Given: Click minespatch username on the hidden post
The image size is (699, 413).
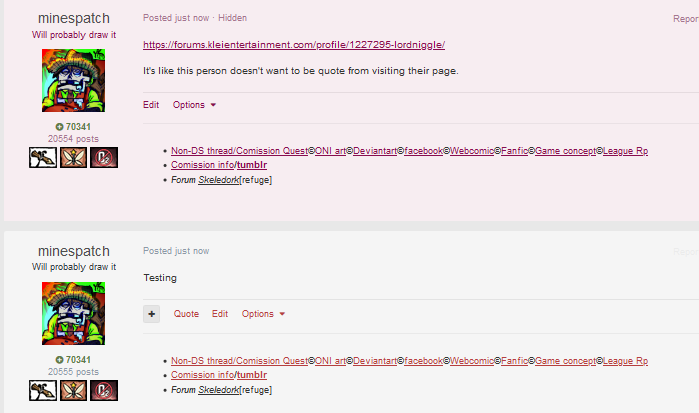Looking at the screenshot, I should 73,19.
